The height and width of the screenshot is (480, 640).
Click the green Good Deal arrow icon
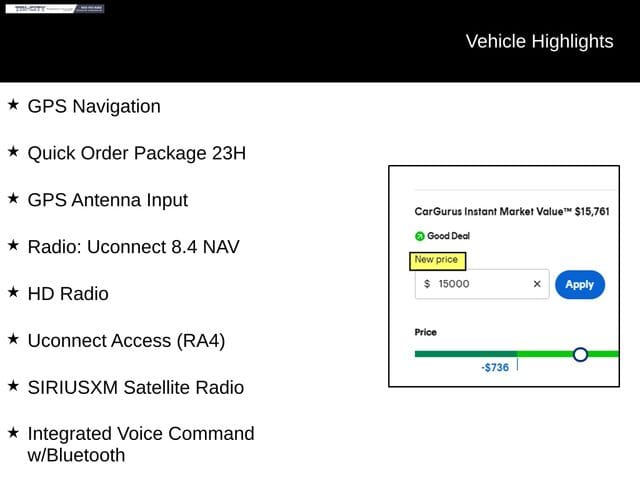420,237
